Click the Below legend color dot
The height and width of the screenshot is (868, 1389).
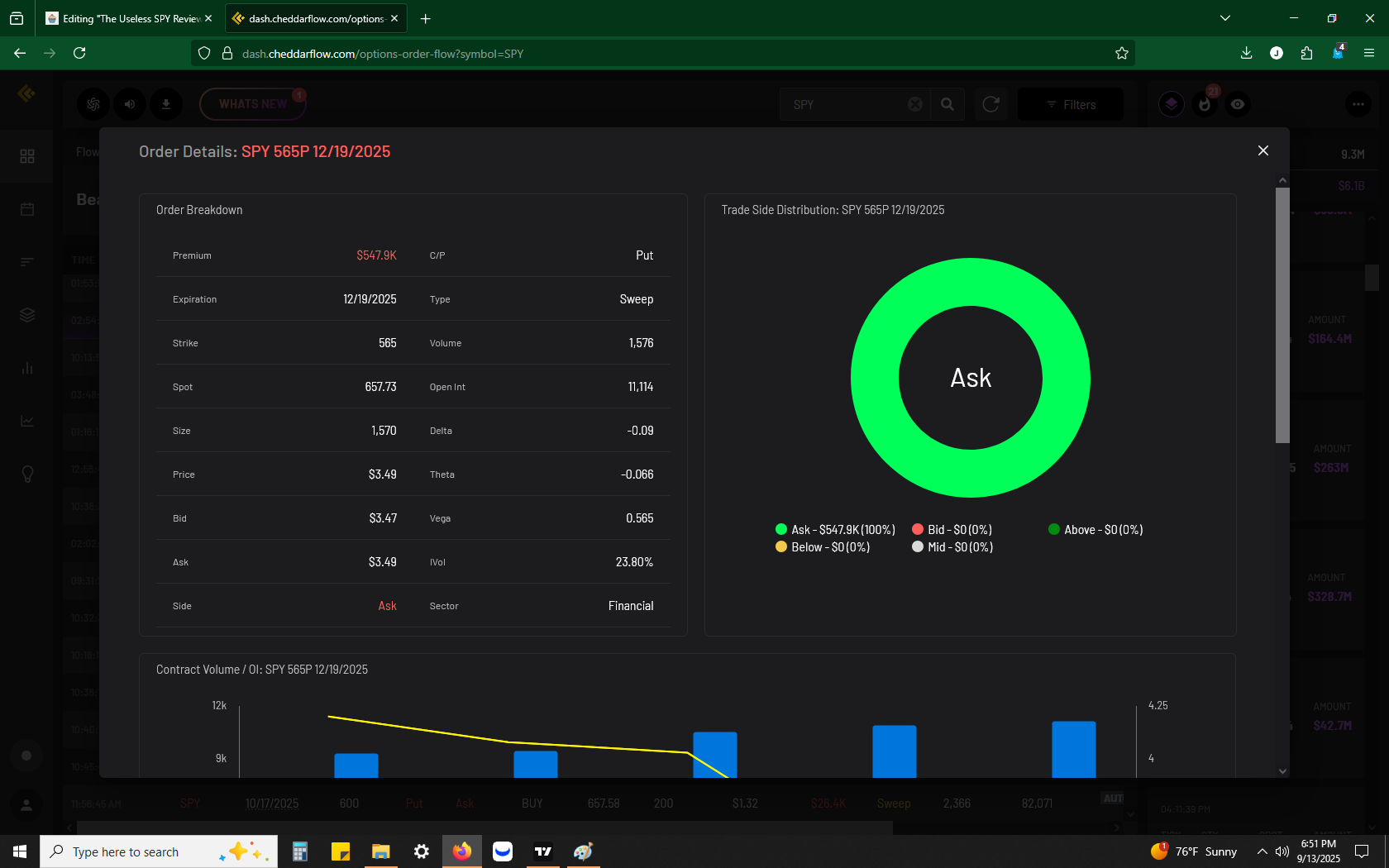[781, 546]
